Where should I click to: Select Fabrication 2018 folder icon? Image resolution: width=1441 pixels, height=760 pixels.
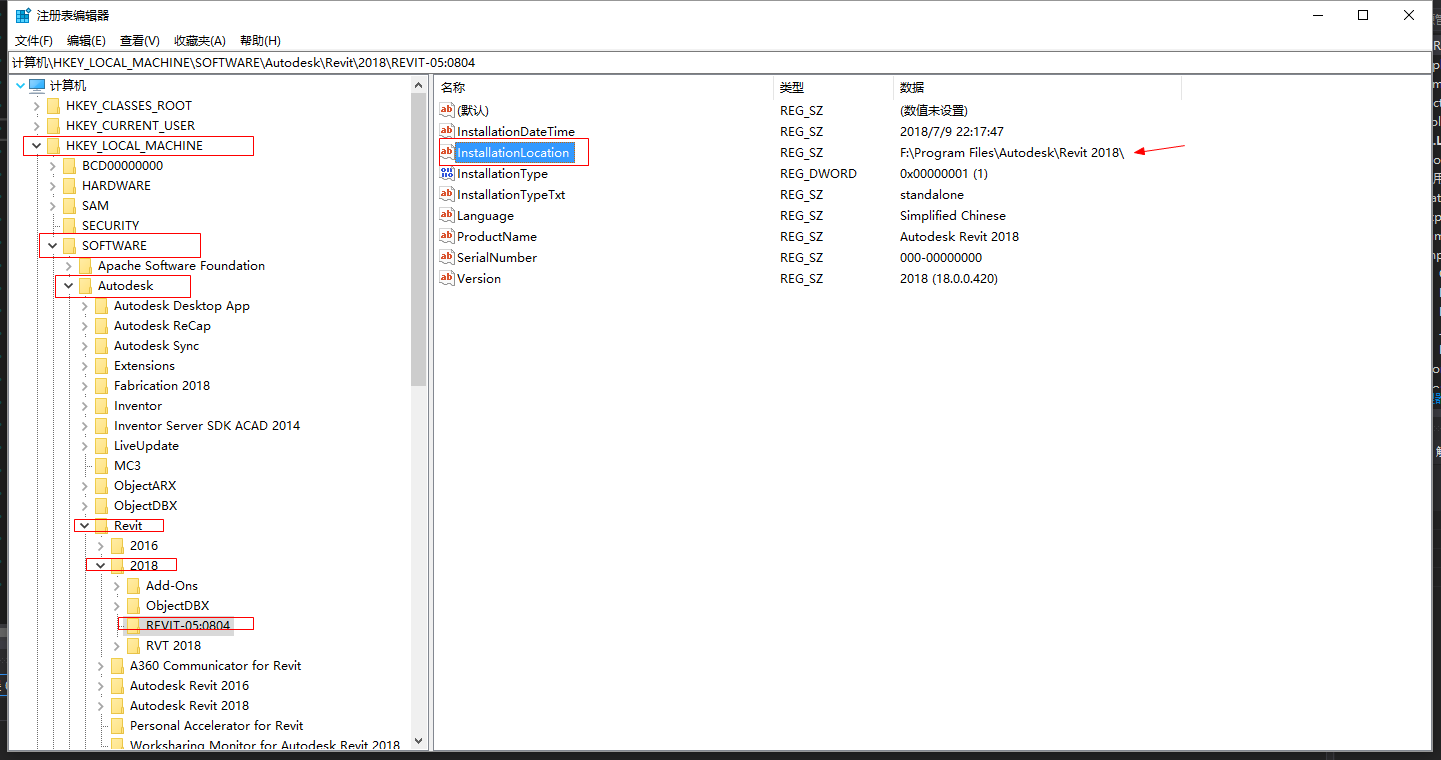pos(101,386)
